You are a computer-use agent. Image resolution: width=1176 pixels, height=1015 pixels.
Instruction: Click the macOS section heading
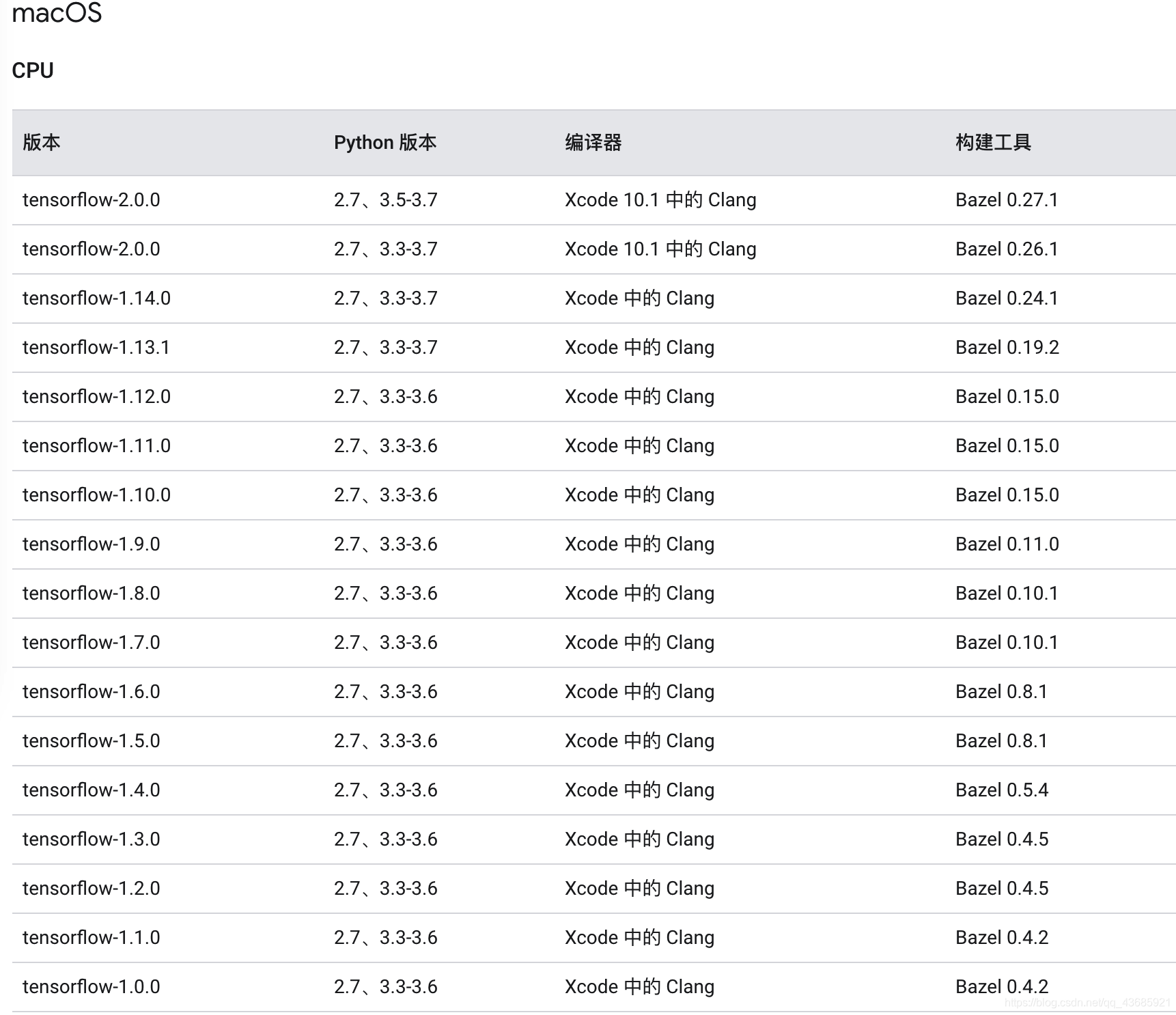(x=57, y=12)
